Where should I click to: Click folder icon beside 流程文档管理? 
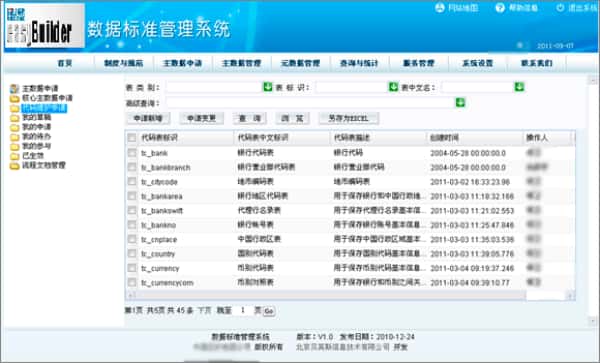pos(15,166)
